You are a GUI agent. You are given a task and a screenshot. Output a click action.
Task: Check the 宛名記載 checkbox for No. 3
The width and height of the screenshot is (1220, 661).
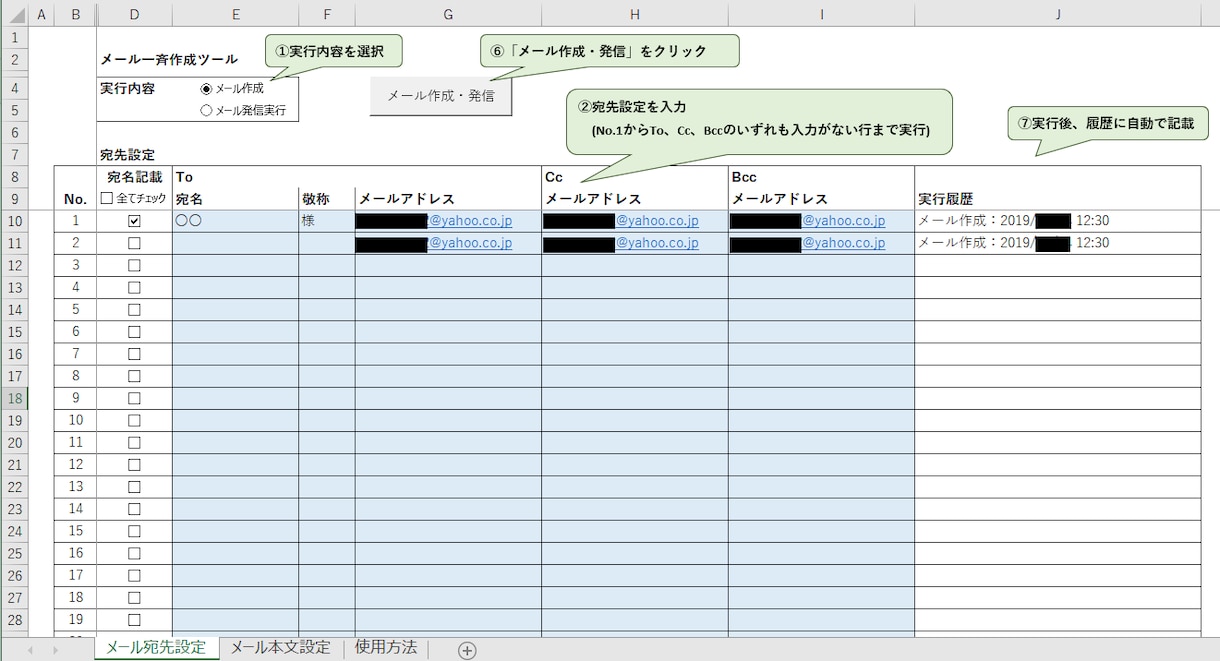click(x=134, y=265)
